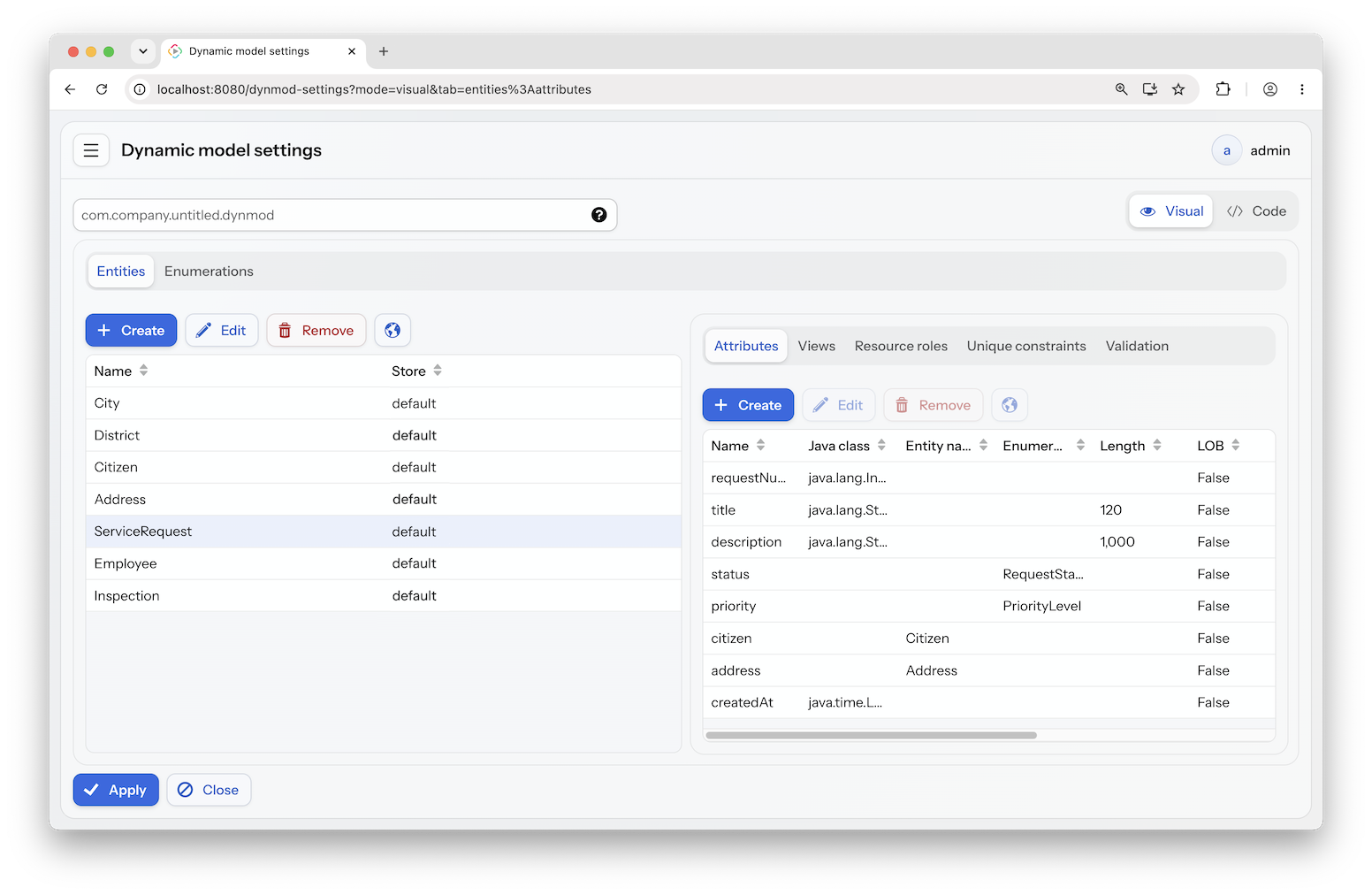Reload the browser page

tap(102, 89)
